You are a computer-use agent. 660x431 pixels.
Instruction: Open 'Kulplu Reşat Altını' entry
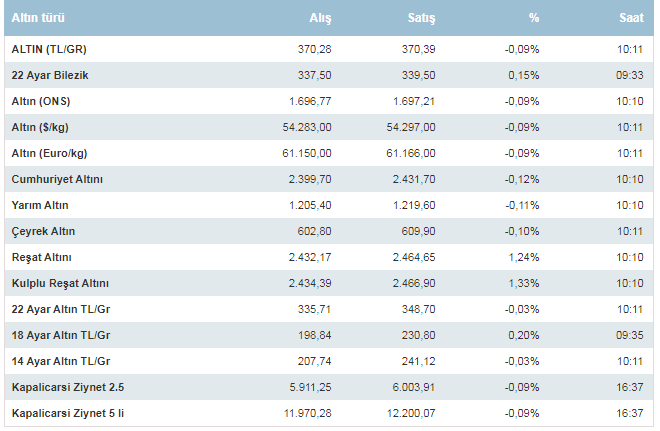60,283
